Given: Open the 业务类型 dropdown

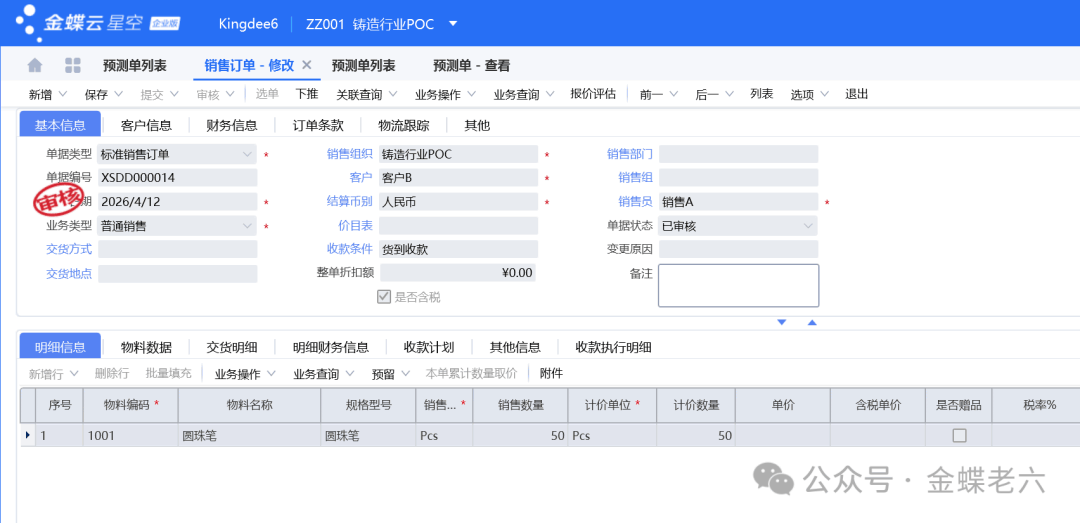Looking at the screenshot, I should 248,226.
